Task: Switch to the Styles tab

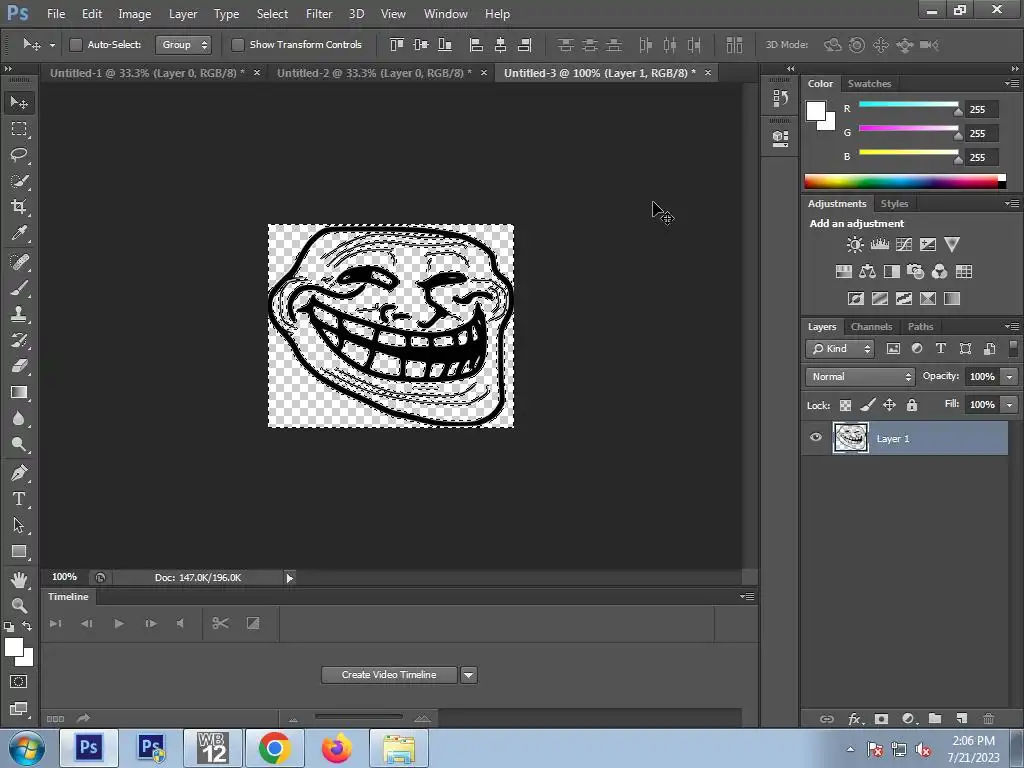Action: click(x=894, y=204)
